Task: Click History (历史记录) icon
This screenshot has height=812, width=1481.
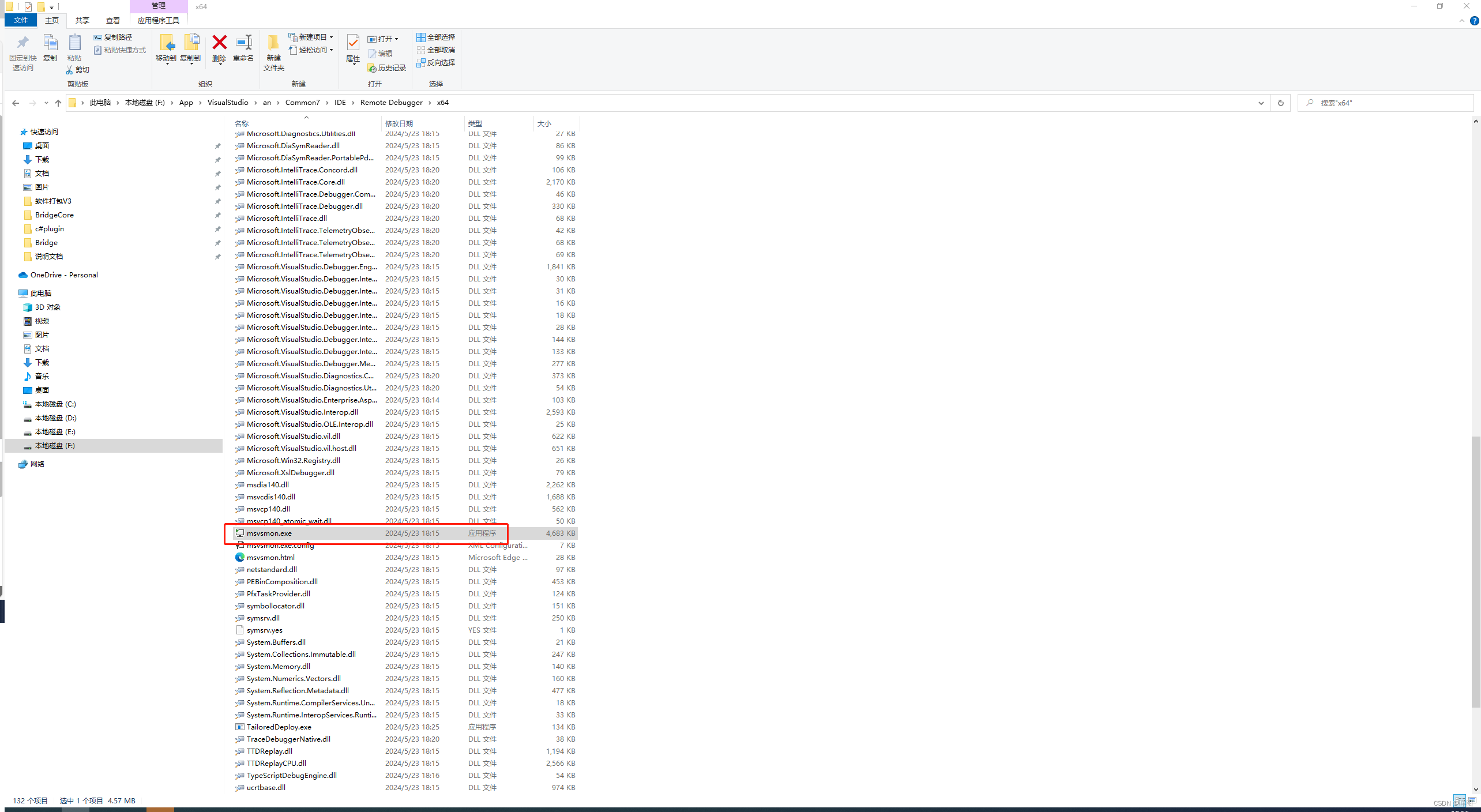Action: [372, 68]
